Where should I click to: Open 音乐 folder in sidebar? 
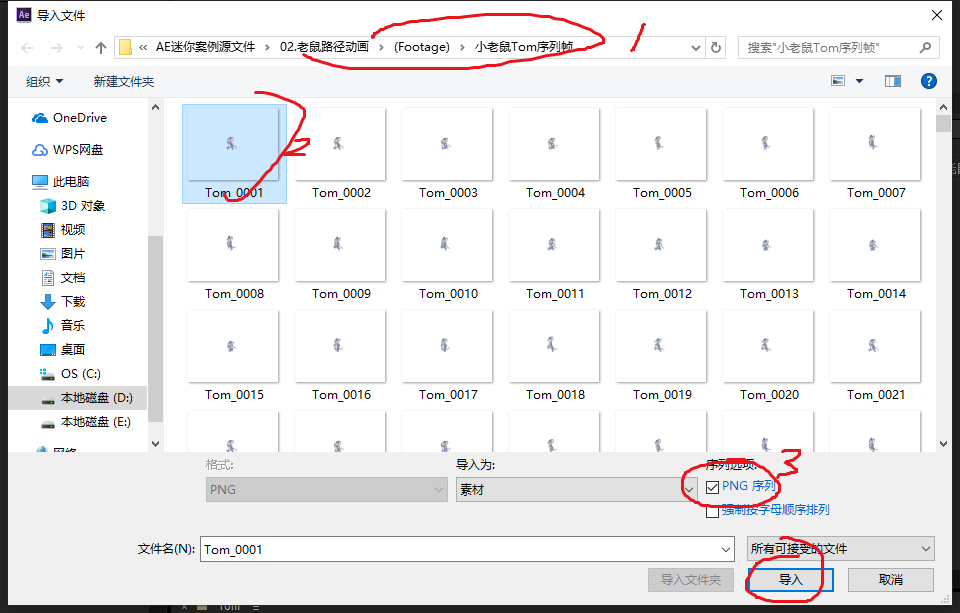[62, 325]
